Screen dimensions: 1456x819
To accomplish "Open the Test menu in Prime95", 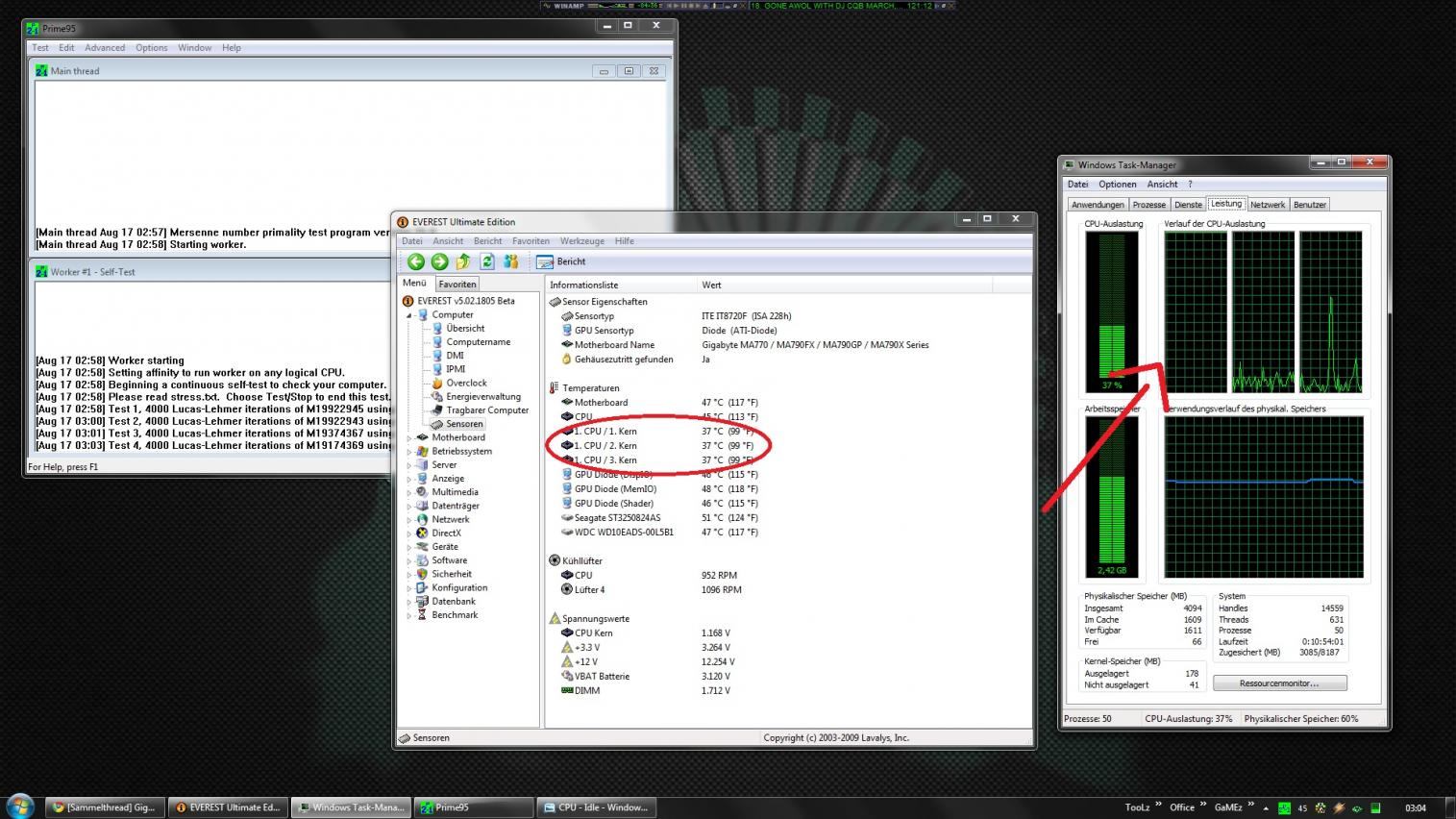I will 40,47.
